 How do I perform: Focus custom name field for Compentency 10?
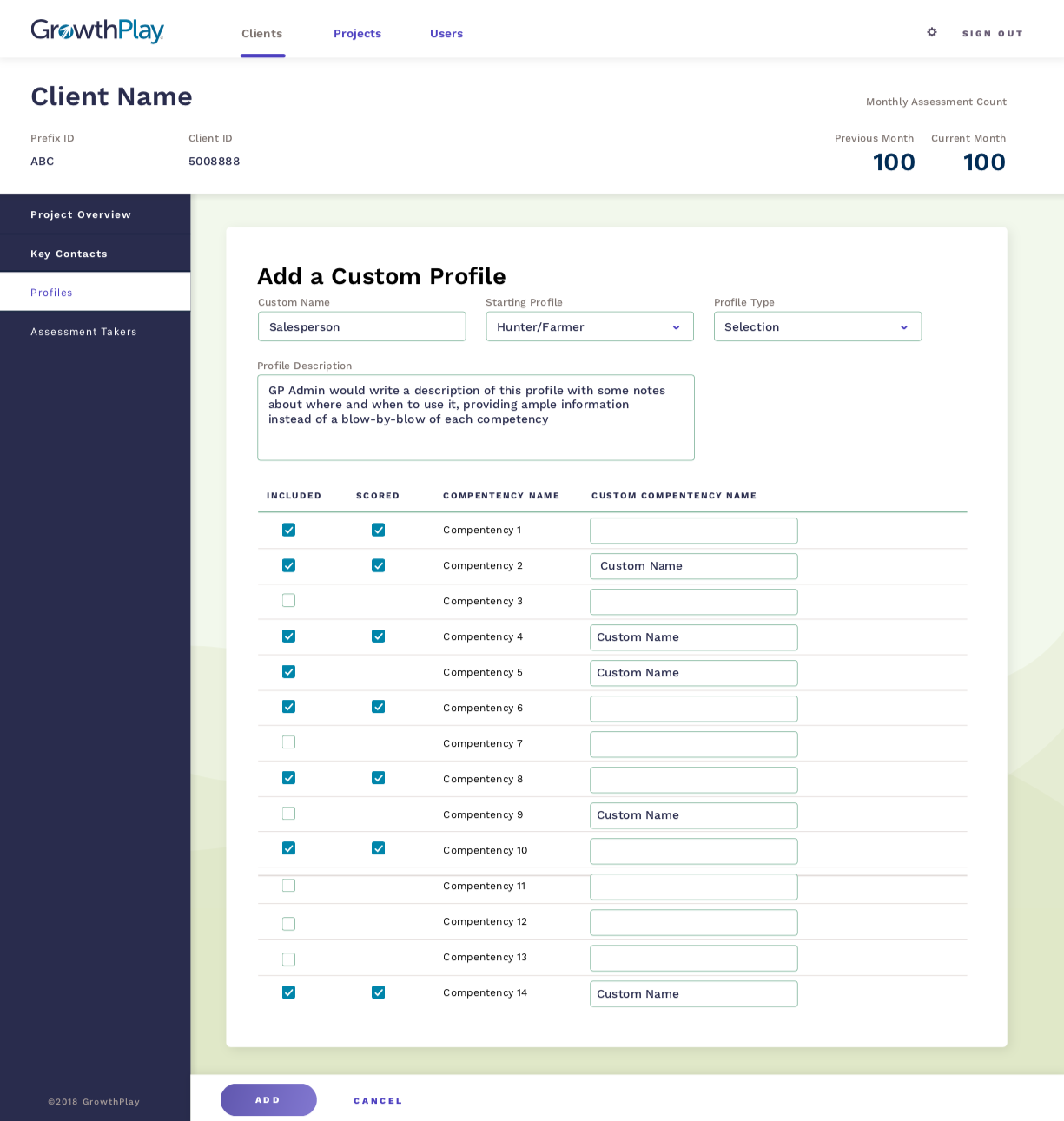pos(694,851)
